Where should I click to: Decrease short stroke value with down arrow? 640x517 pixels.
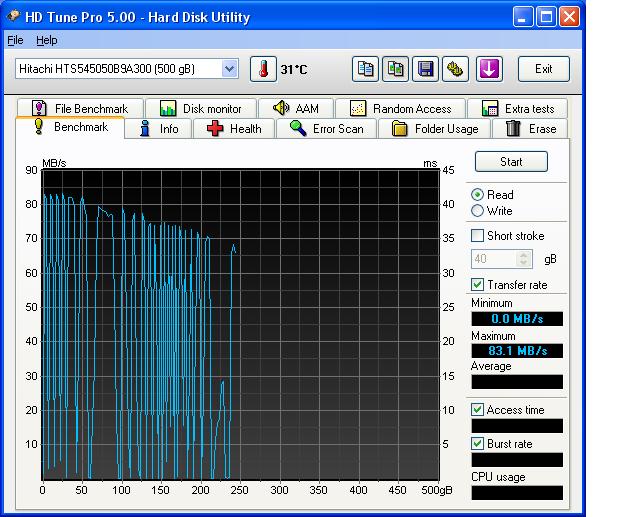524,263
